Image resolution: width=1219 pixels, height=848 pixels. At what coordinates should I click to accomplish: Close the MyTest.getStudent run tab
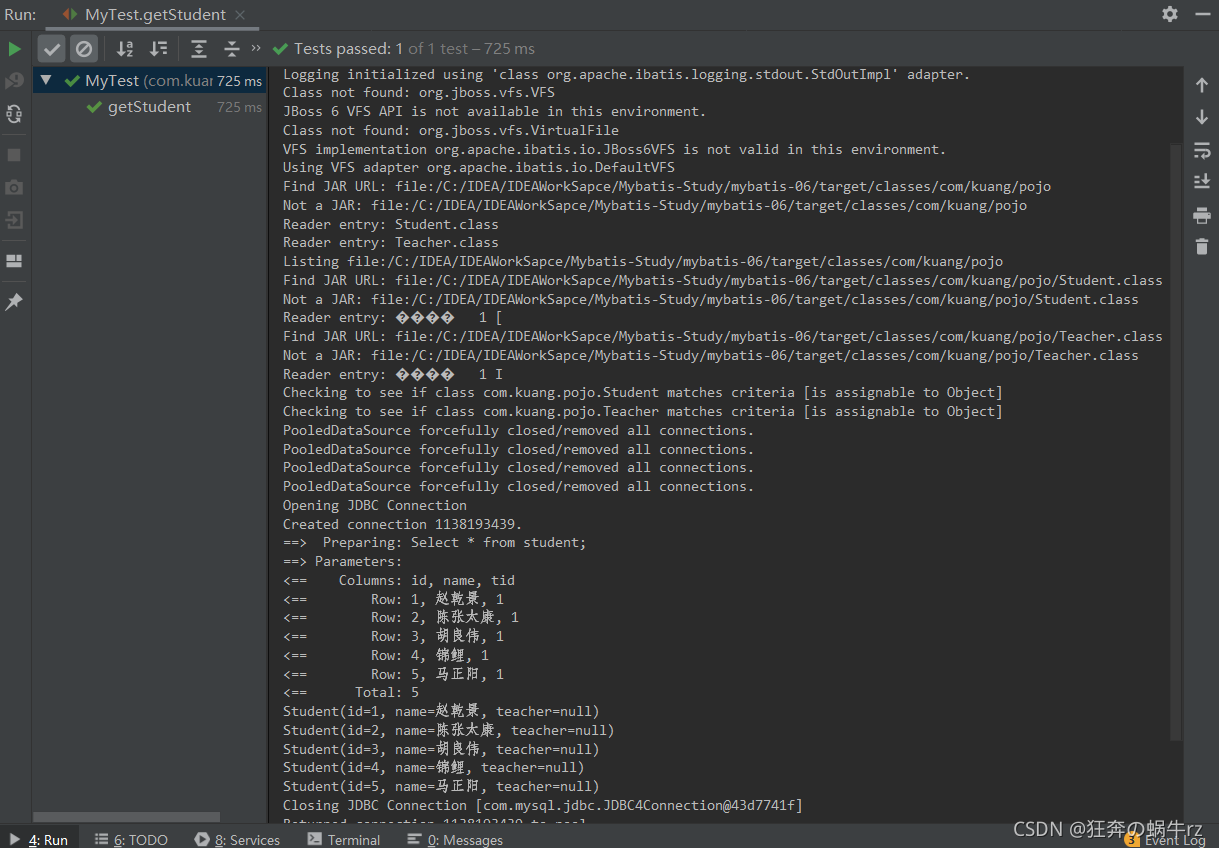click(240, 14)
